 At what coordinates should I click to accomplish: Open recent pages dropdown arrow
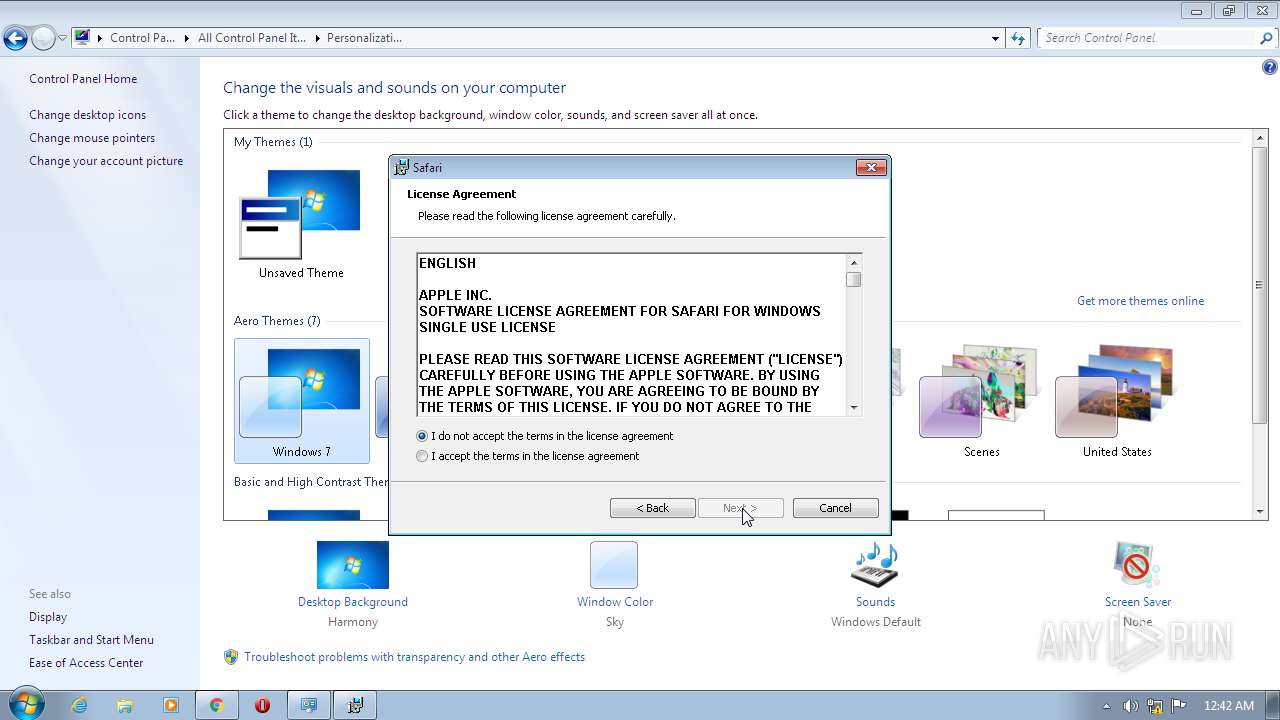click(62, 39)
